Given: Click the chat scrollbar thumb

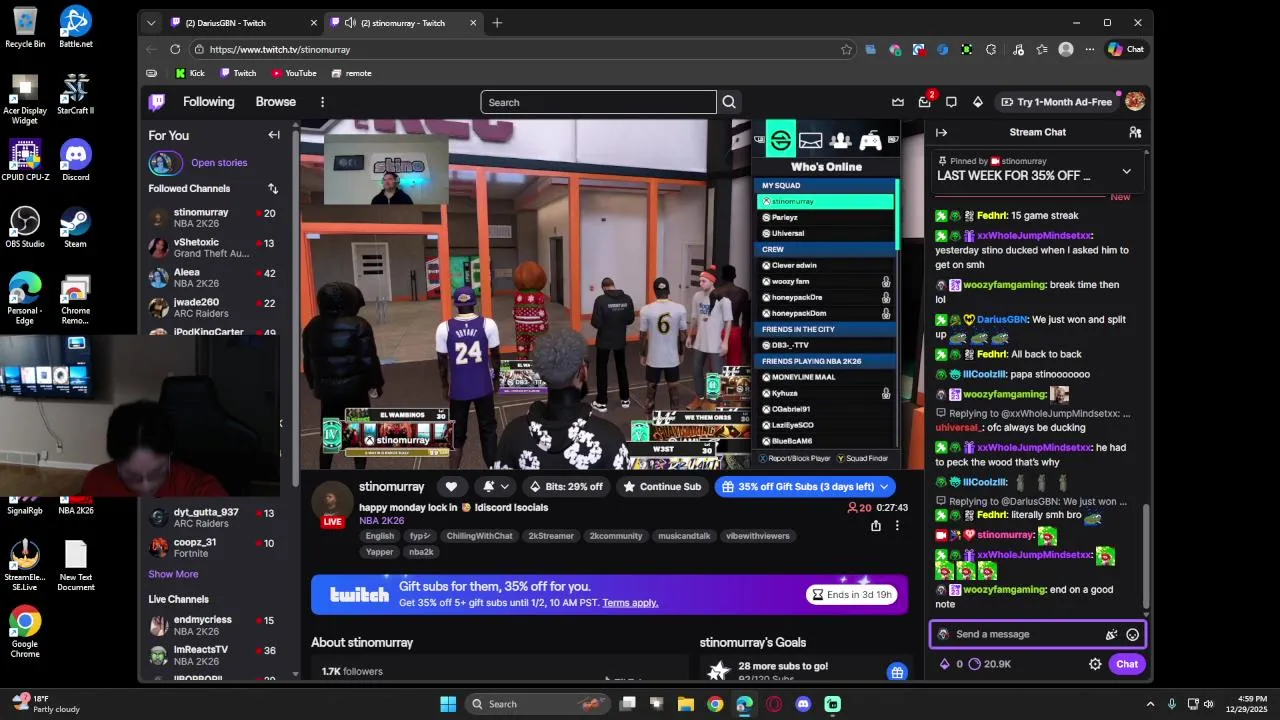Looking at the screenshot, I should tap(1146, 555).
